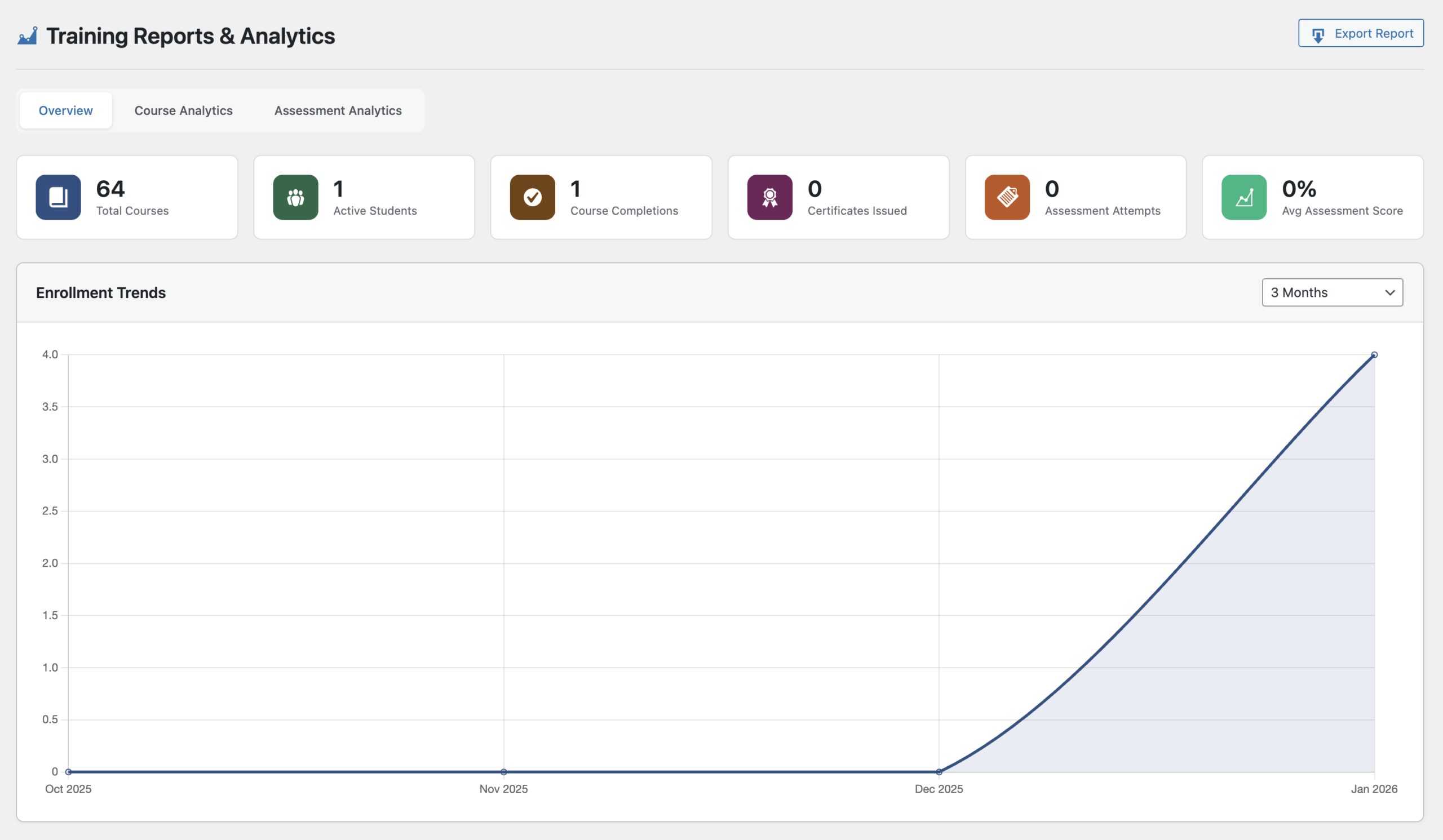Image resolution: width=1443 pixels, height=840 pixels.
Task: Click the Export Report button
Action: tap(1361, 33)
